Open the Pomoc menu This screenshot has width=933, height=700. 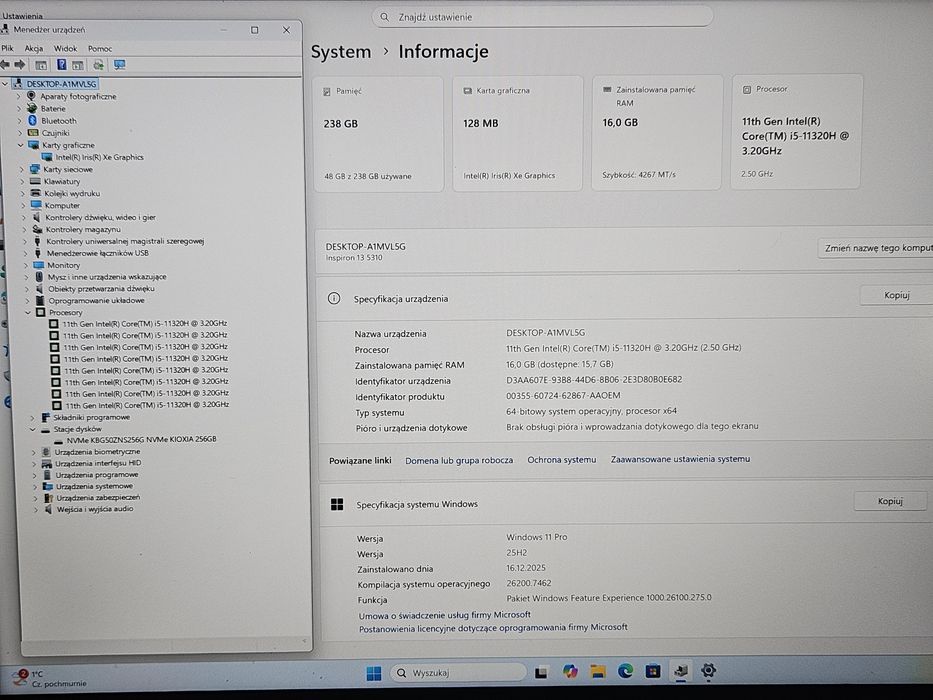(99, 48)
